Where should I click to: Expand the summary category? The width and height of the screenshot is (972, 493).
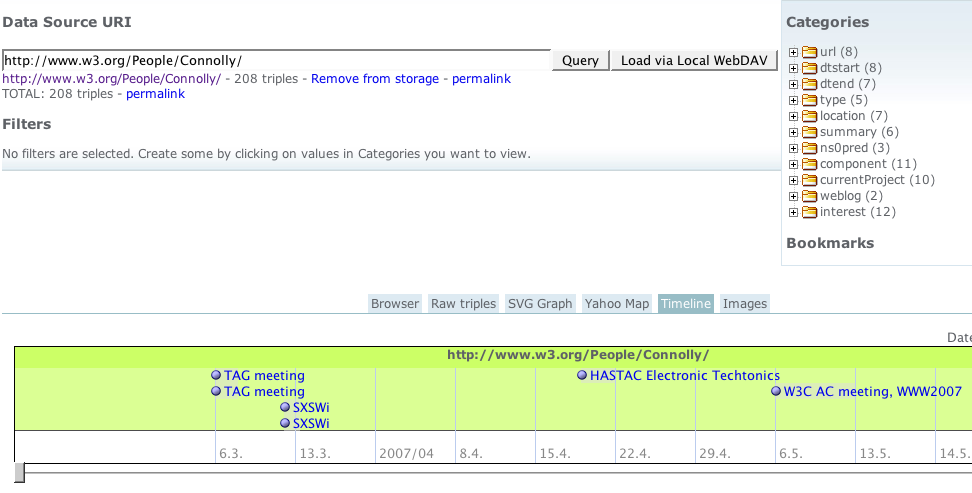pyautogui.click(x=794, y=132)
